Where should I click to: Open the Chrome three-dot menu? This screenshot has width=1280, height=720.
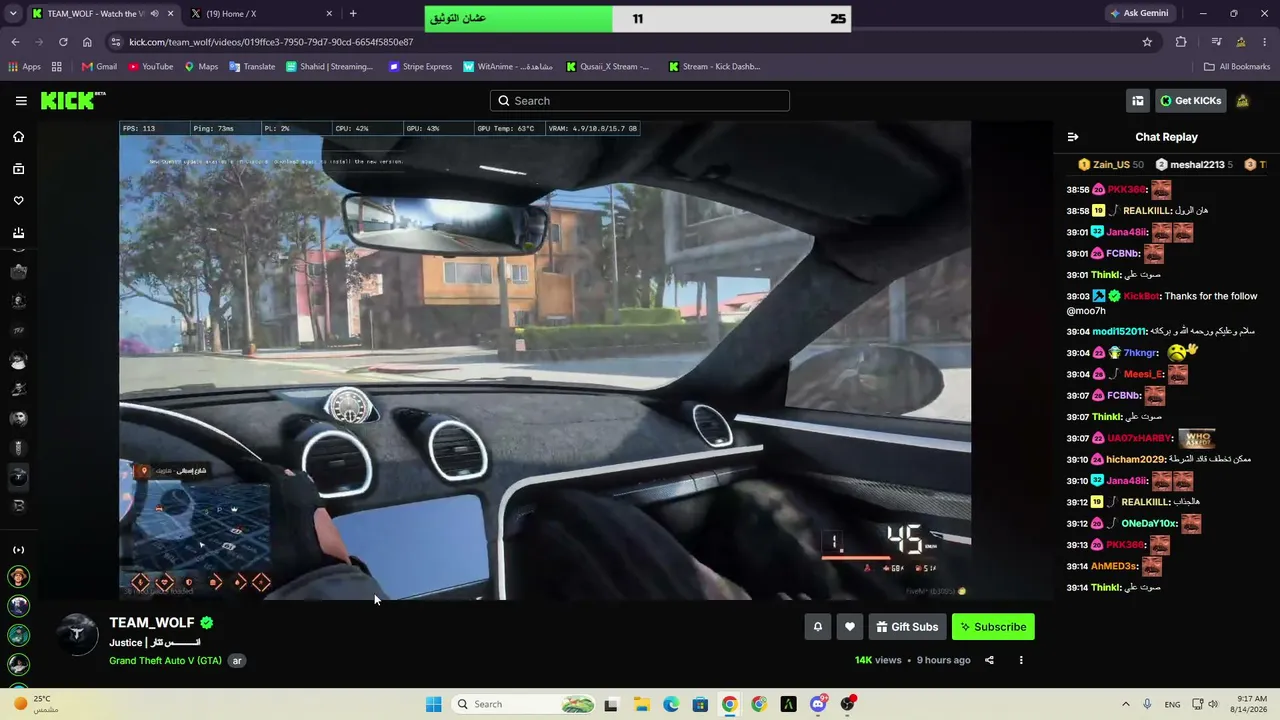(1265, 42)
